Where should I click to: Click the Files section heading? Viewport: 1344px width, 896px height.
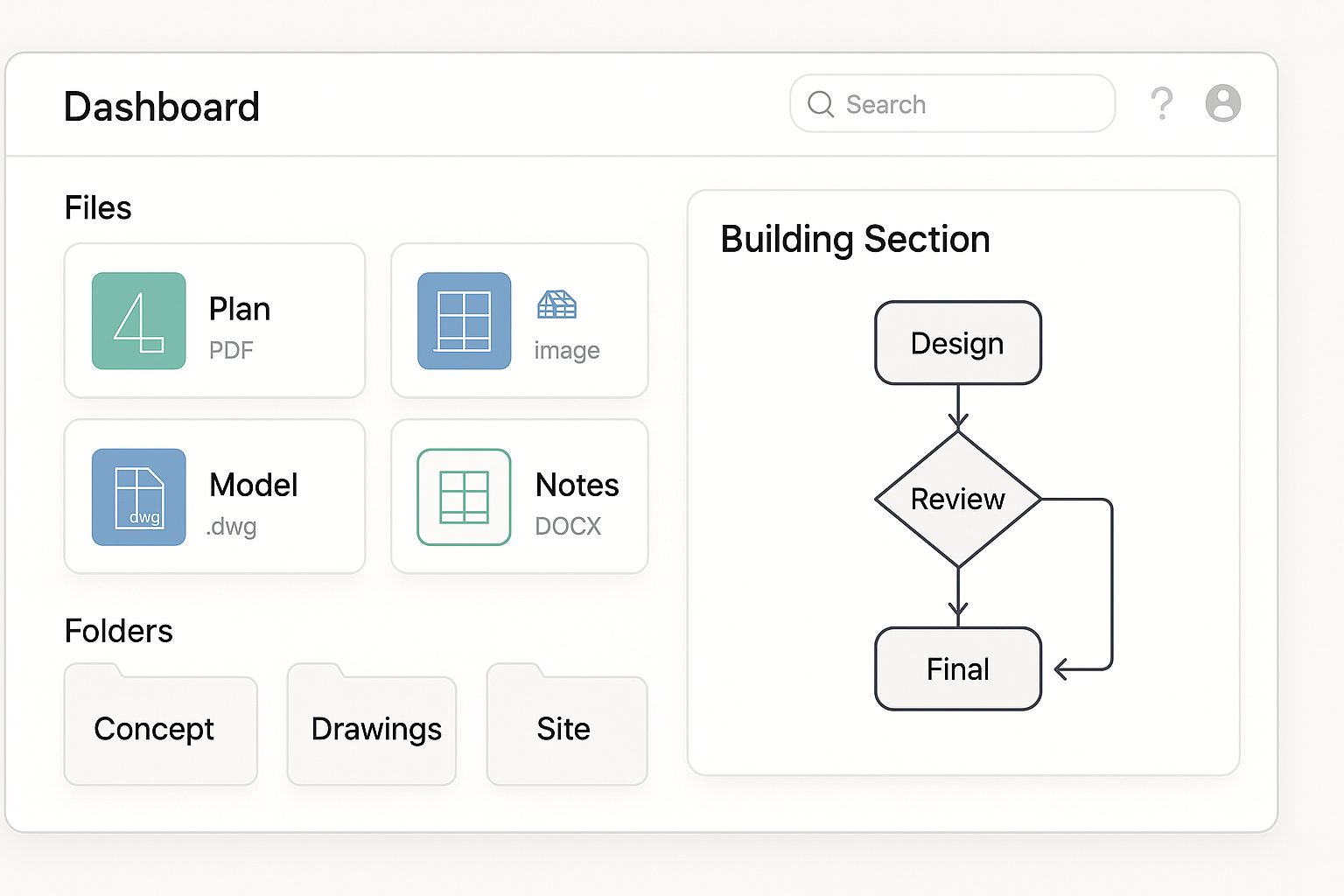coord(98,208)
